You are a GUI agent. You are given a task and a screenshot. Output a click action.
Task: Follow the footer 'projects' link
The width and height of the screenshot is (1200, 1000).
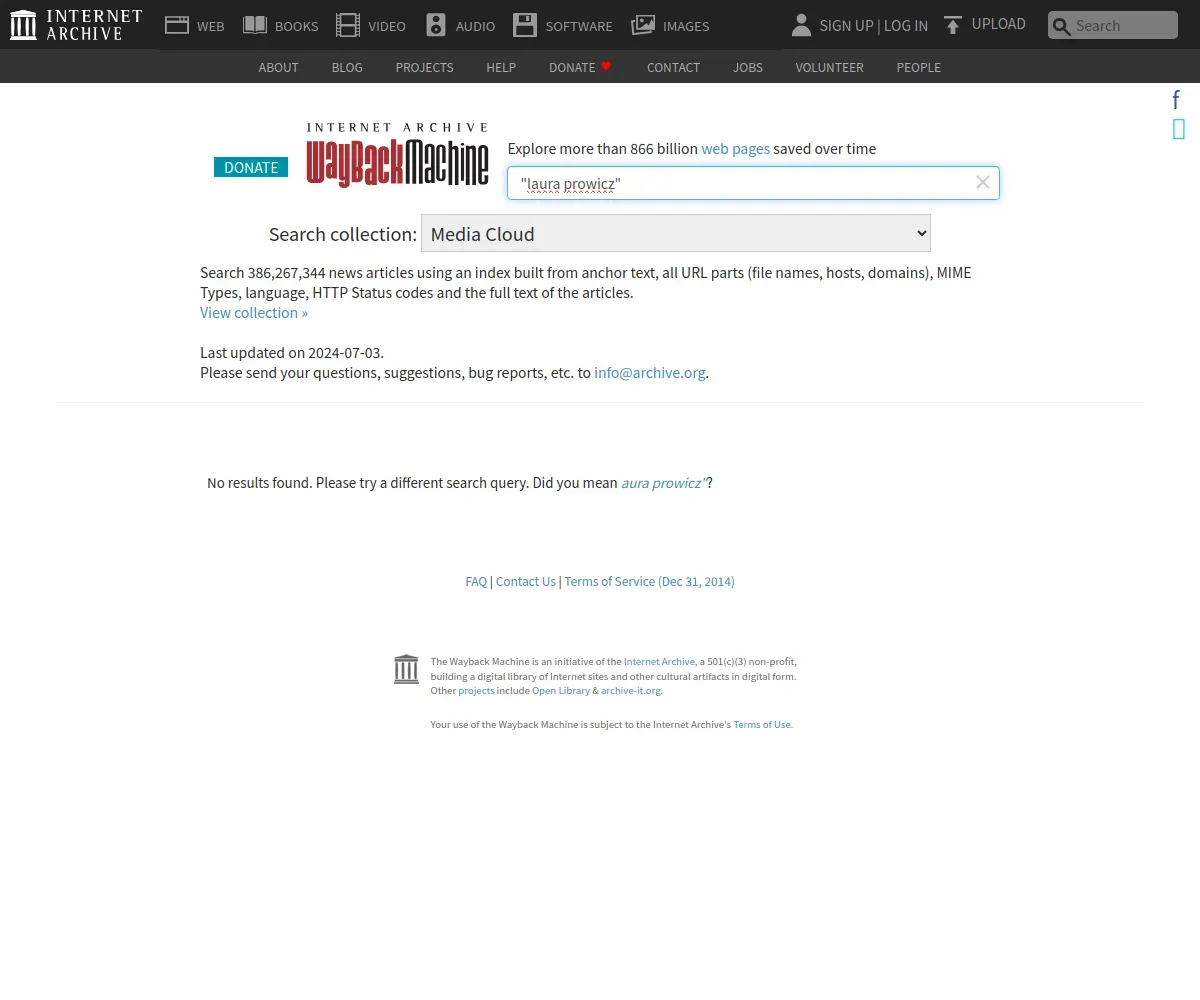[476, 690]
